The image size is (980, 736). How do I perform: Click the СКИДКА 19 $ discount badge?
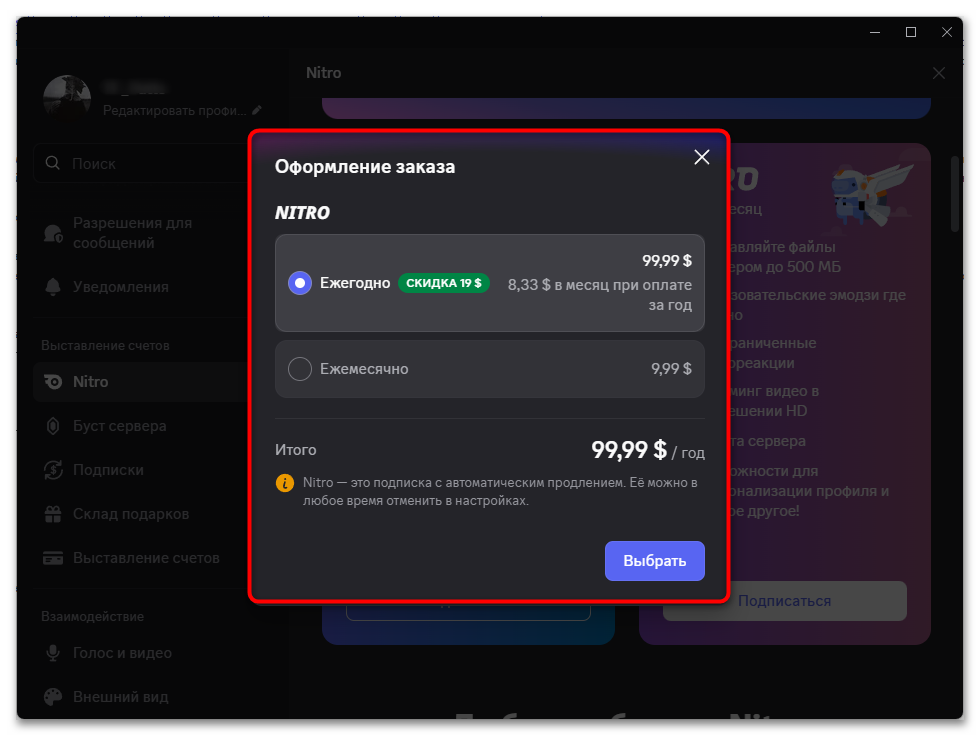coord(444,283)
